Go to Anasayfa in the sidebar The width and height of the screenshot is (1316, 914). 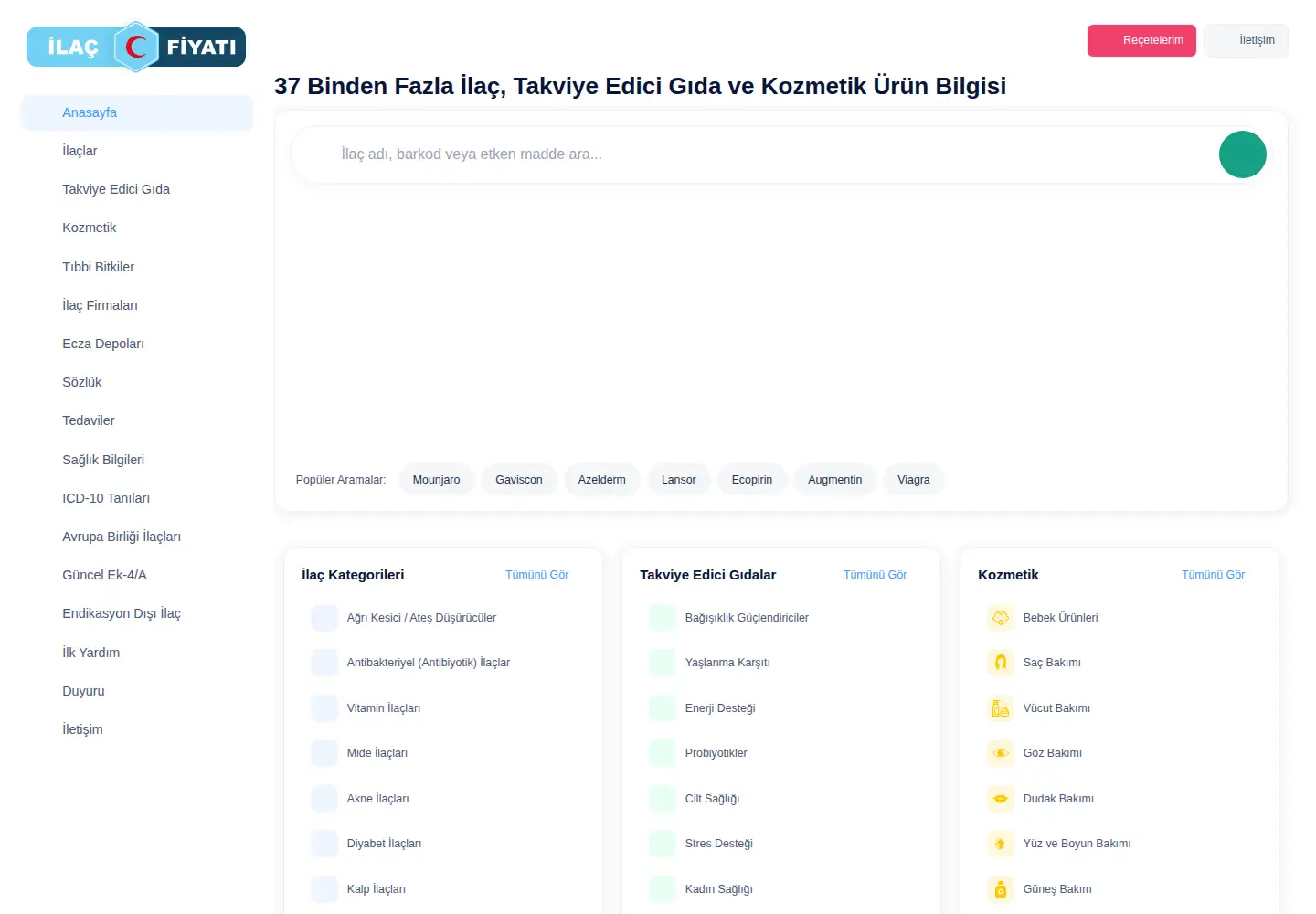(137, 112)
